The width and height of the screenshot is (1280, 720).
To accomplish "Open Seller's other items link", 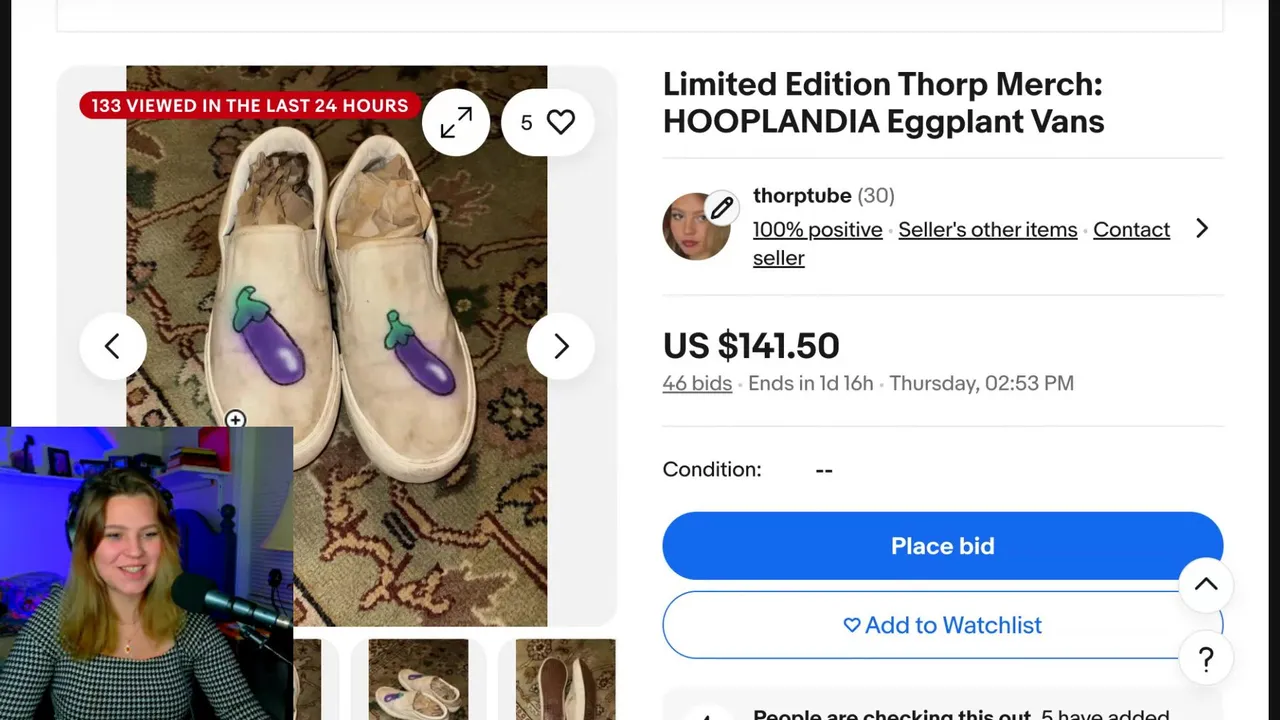I will [x=987, y=230].
